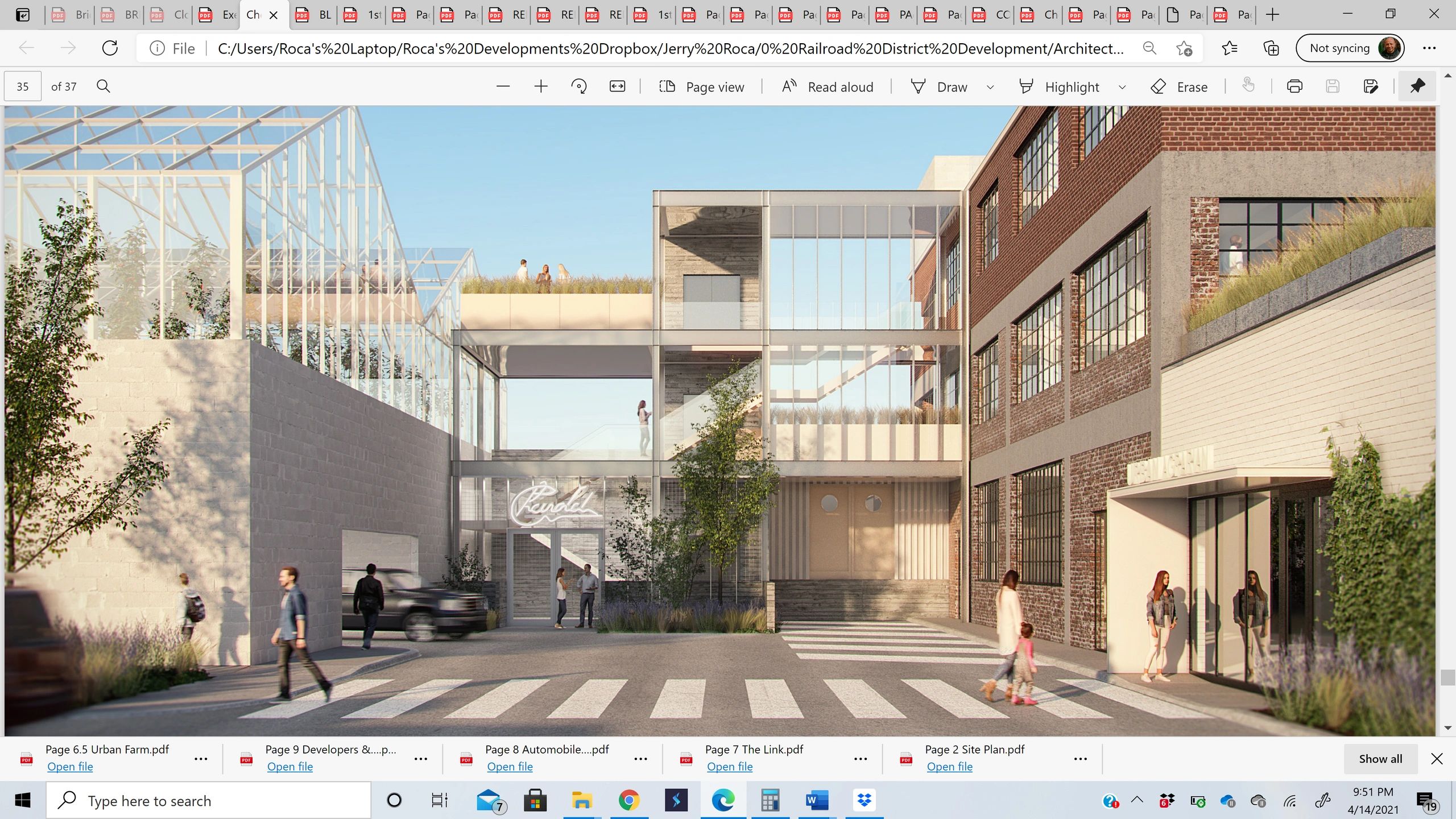Open file link for Page 6.5 Urban Farm.pdf
This screenshot has height=819, width=1456.
point(70,767)
